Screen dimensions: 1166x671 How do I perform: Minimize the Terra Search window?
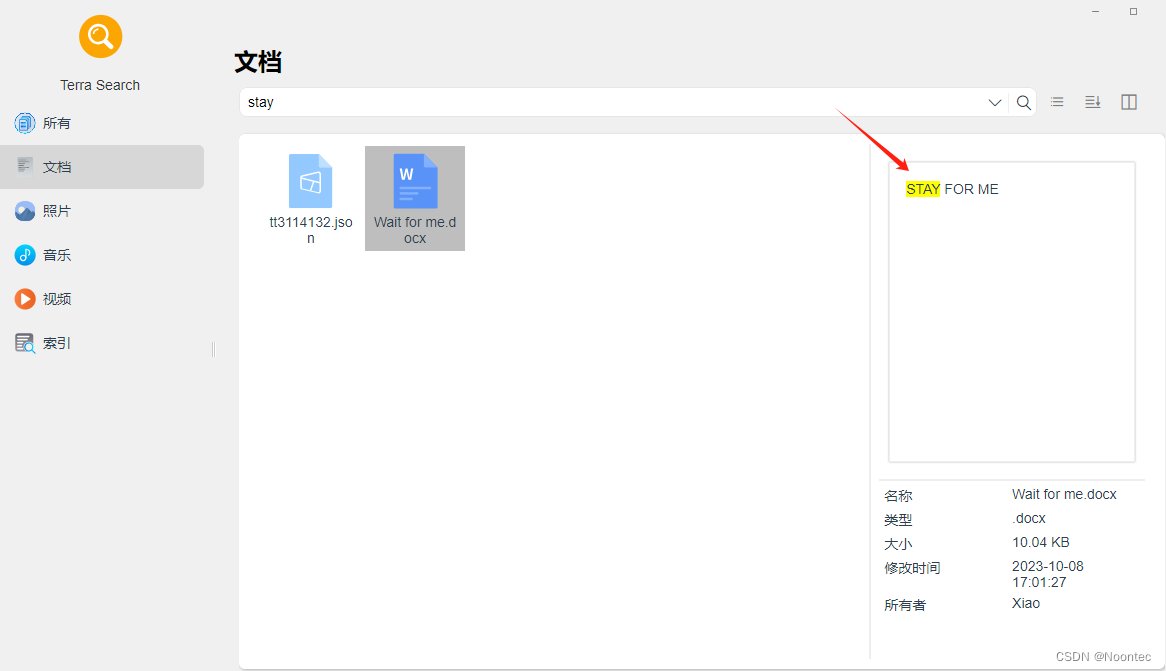pyautogui.click(x=1095, y=11)
